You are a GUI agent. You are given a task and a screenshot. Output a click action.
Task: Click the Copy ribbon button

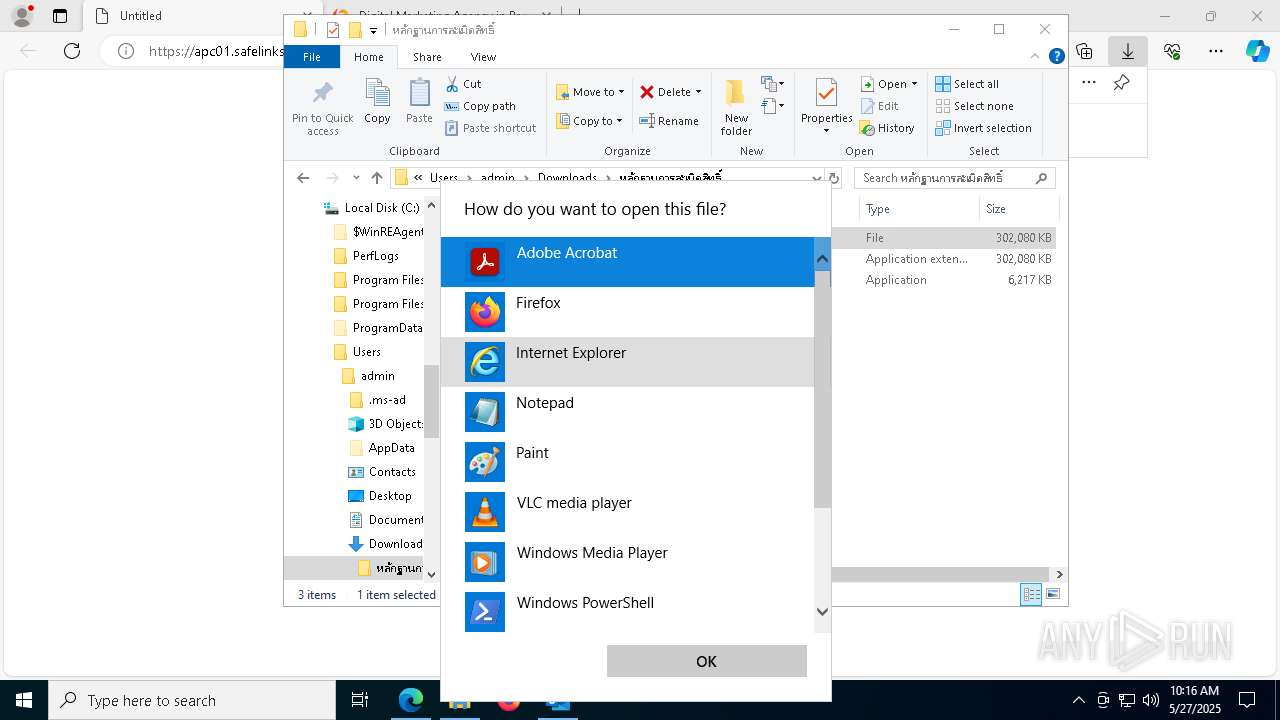(377, 102)
